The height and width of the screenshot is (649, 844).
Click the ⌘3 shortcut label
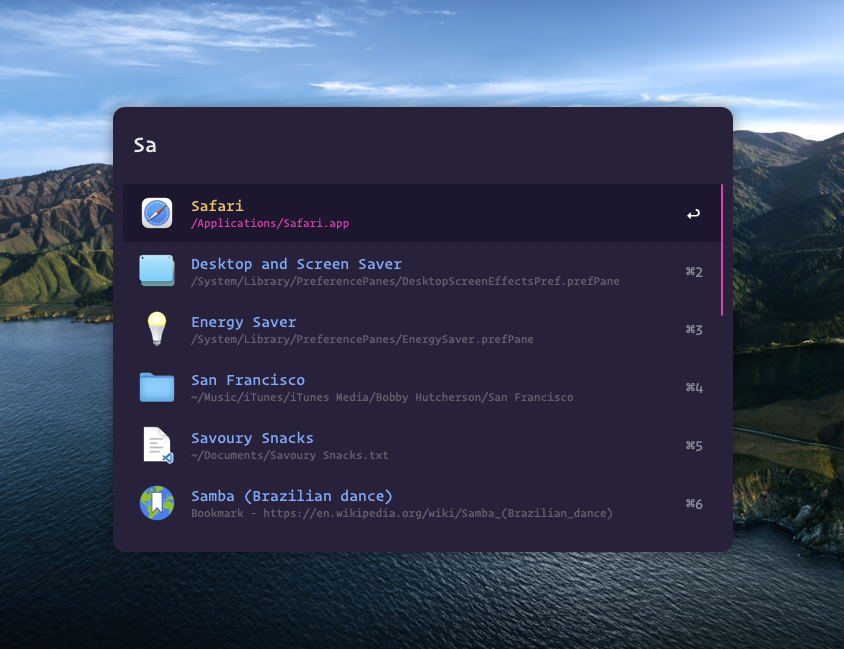pyautogui.click(x=694, y=330)
